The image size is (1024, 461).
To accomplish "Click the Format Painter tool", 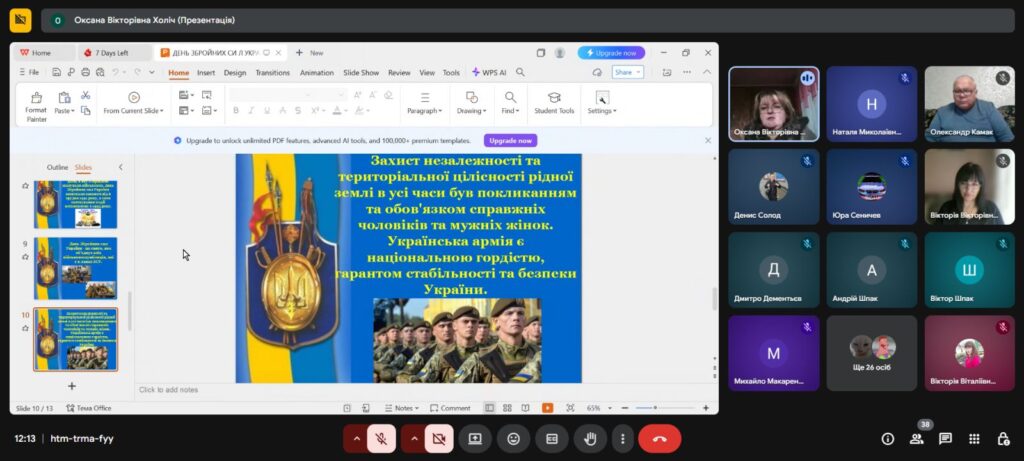I will pos(36,106).
